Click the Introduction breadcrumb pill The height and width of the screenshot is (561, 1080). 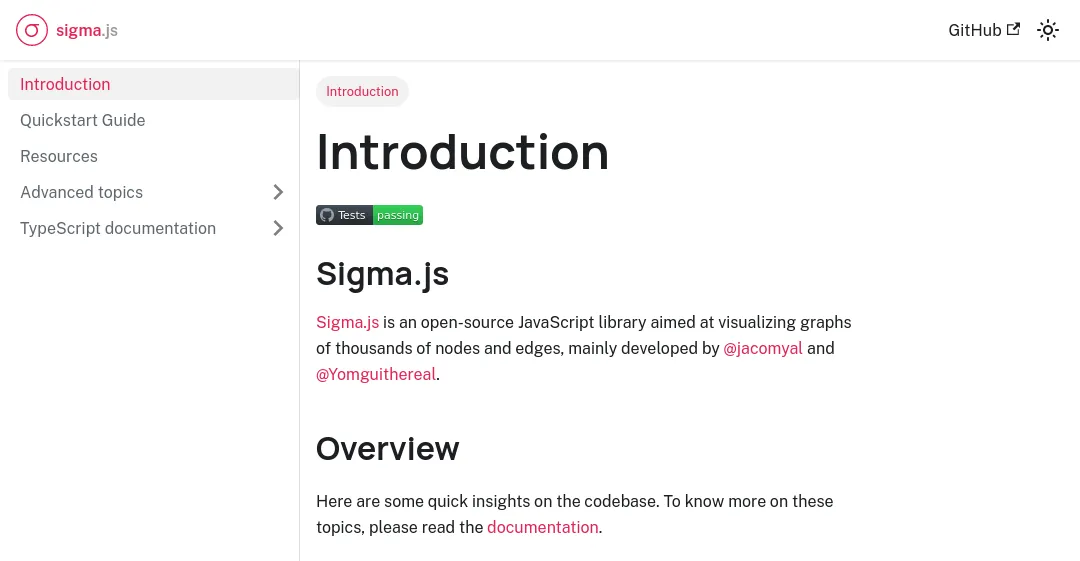pos(362,91)
